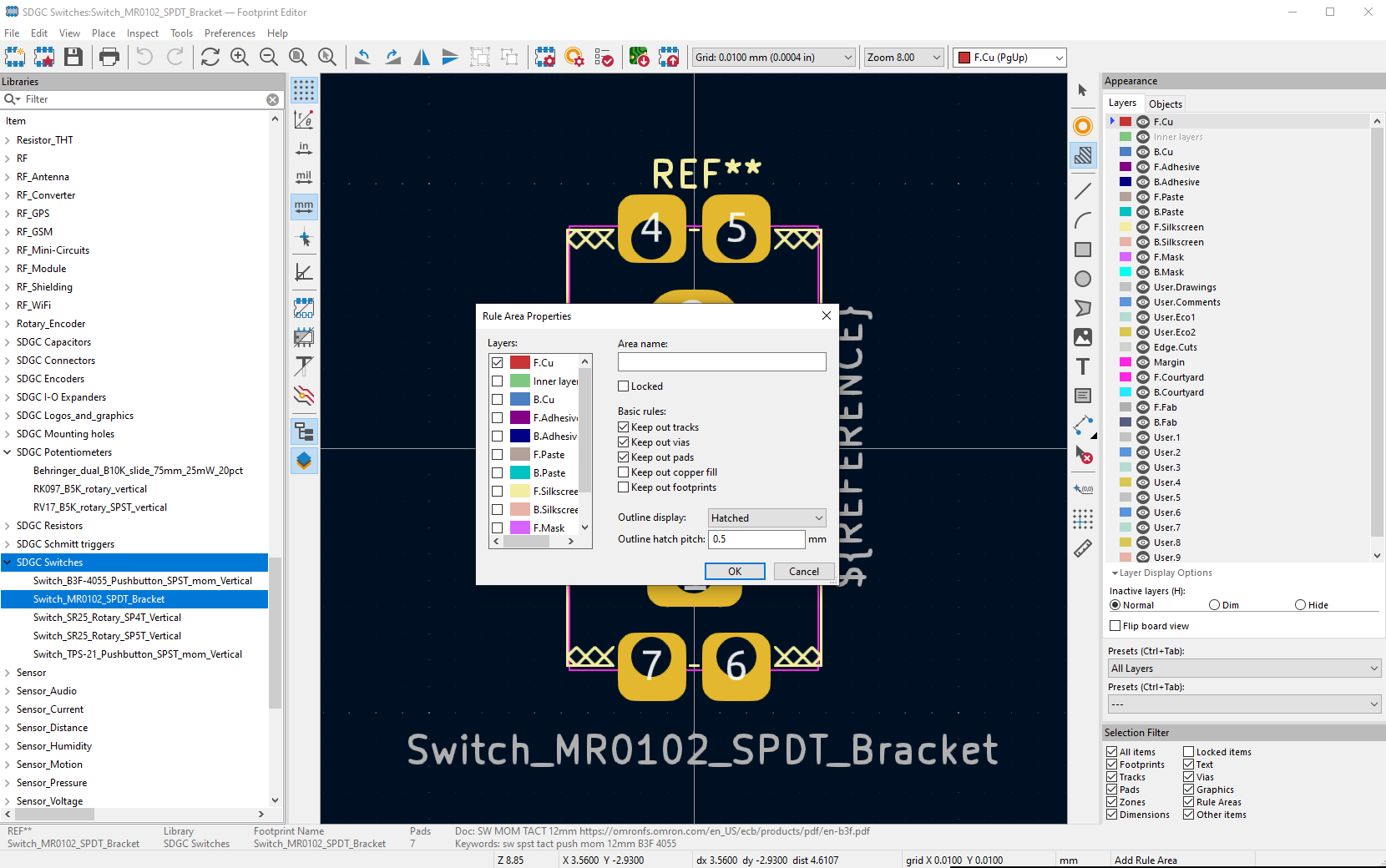1386x868 pixels.
Task: Click the Zoom In magnifier icon
Action: (240, 57)
